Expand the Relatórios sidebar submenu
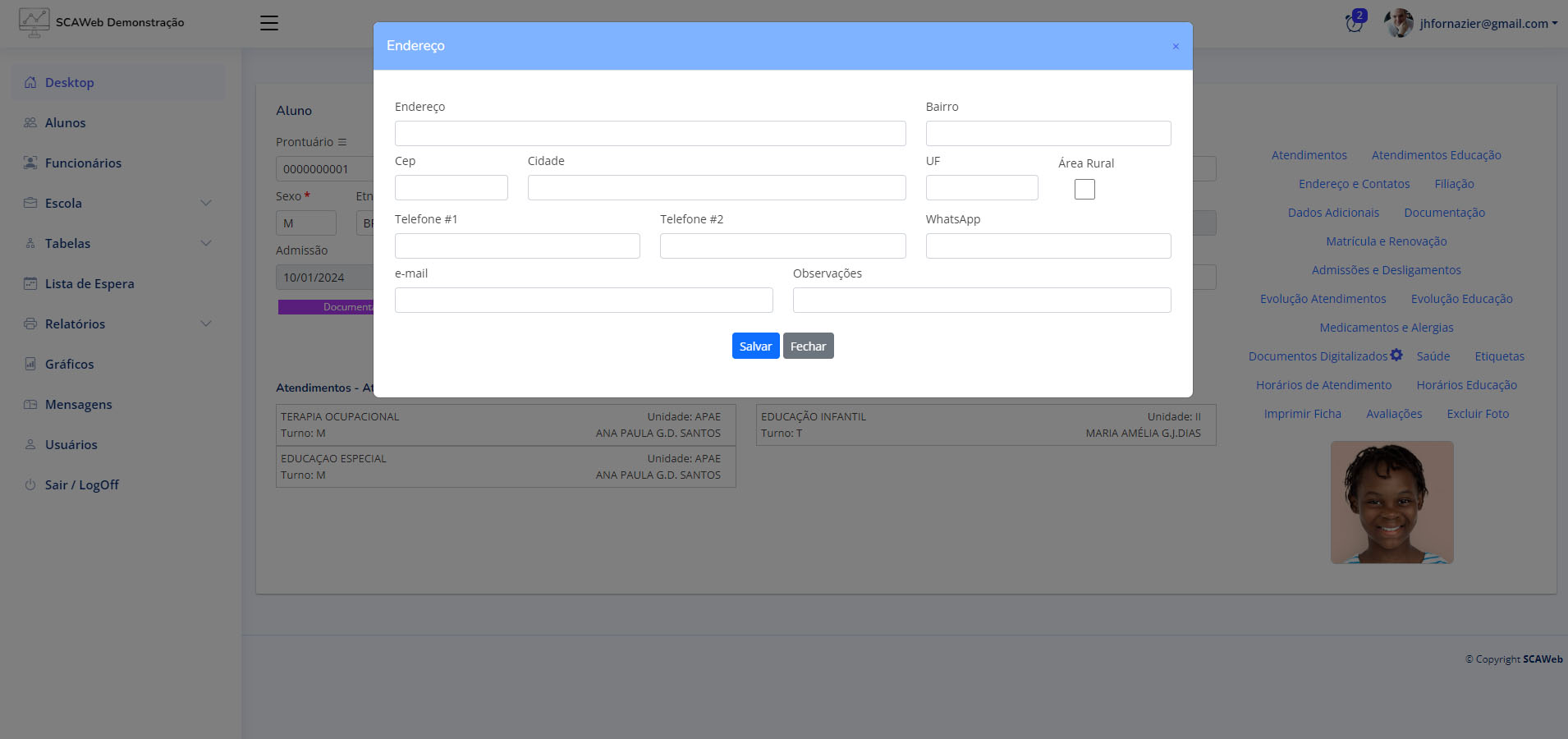This screenshot has width=1568, height=739. tap(206, 324)
